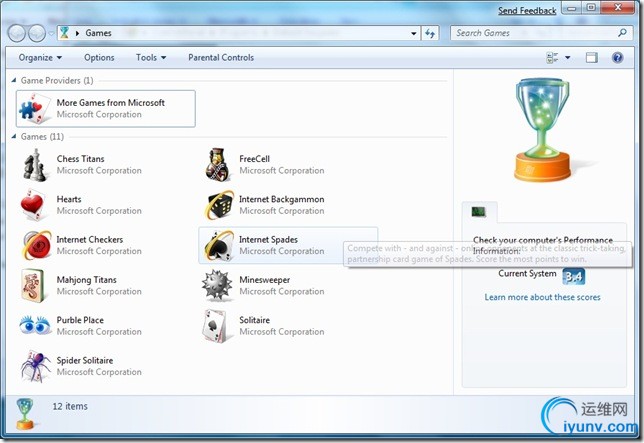644x443 pixels.
Task: Click the change view icon
Action: (x=552, y=57)
